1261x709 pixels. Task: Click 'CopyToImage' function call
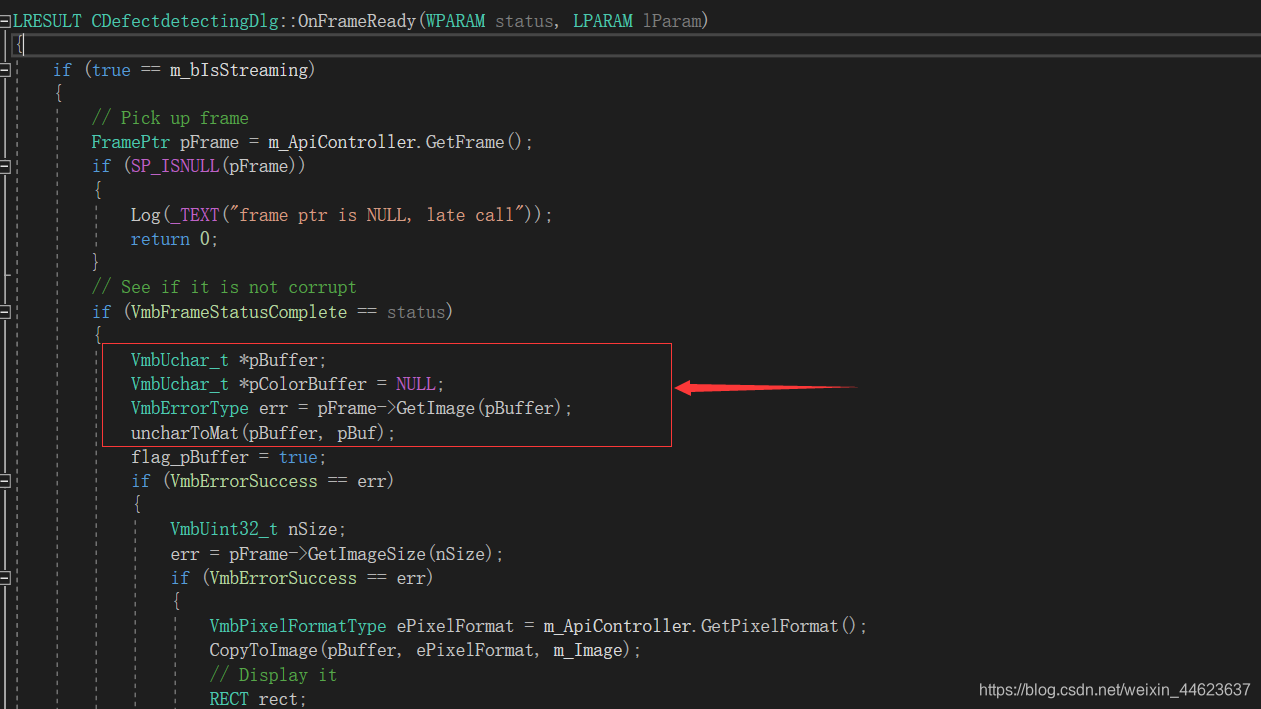point(263,650)
